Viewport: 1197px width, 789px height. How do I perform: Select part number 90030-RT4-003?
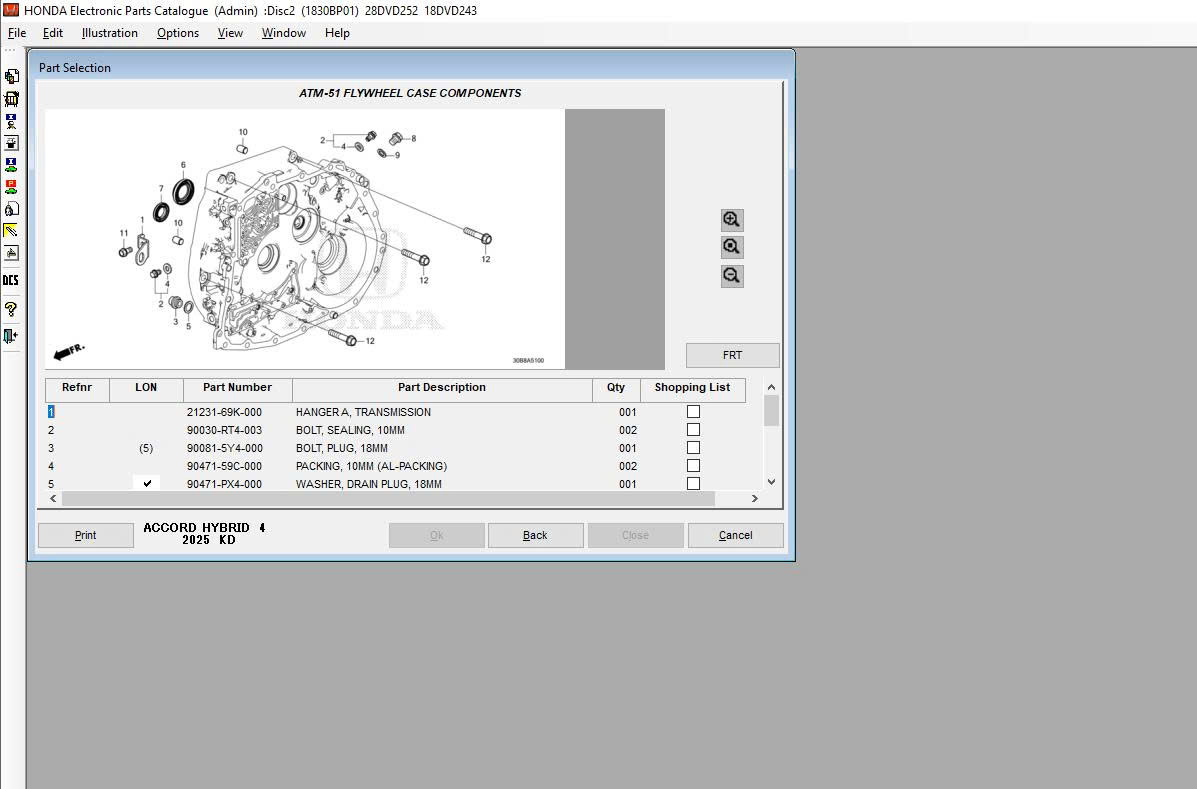tap(224, 430)
